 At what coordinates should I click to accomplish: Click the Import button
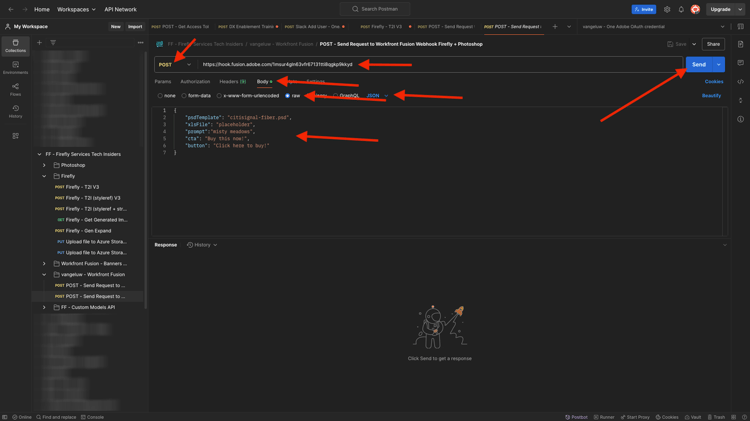[135, 27]
